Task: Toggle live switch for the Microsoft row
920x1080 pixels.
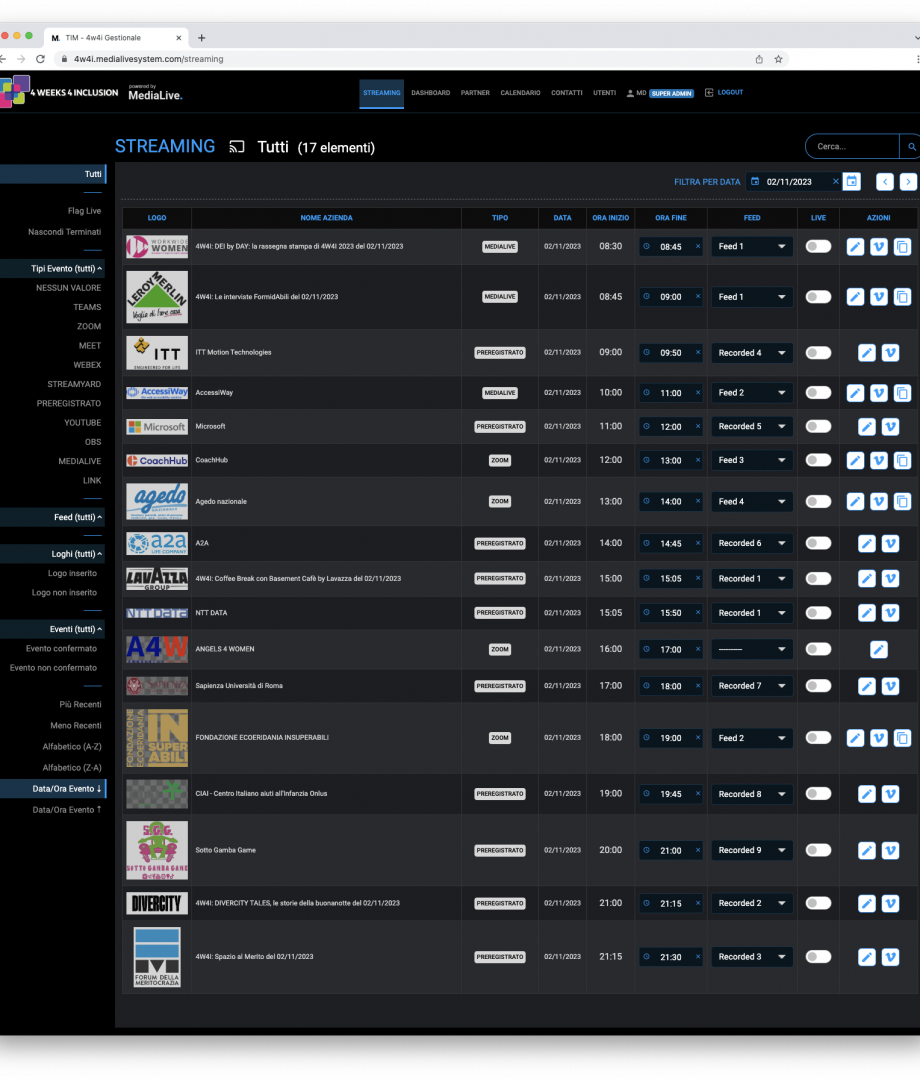Action: 818,426
